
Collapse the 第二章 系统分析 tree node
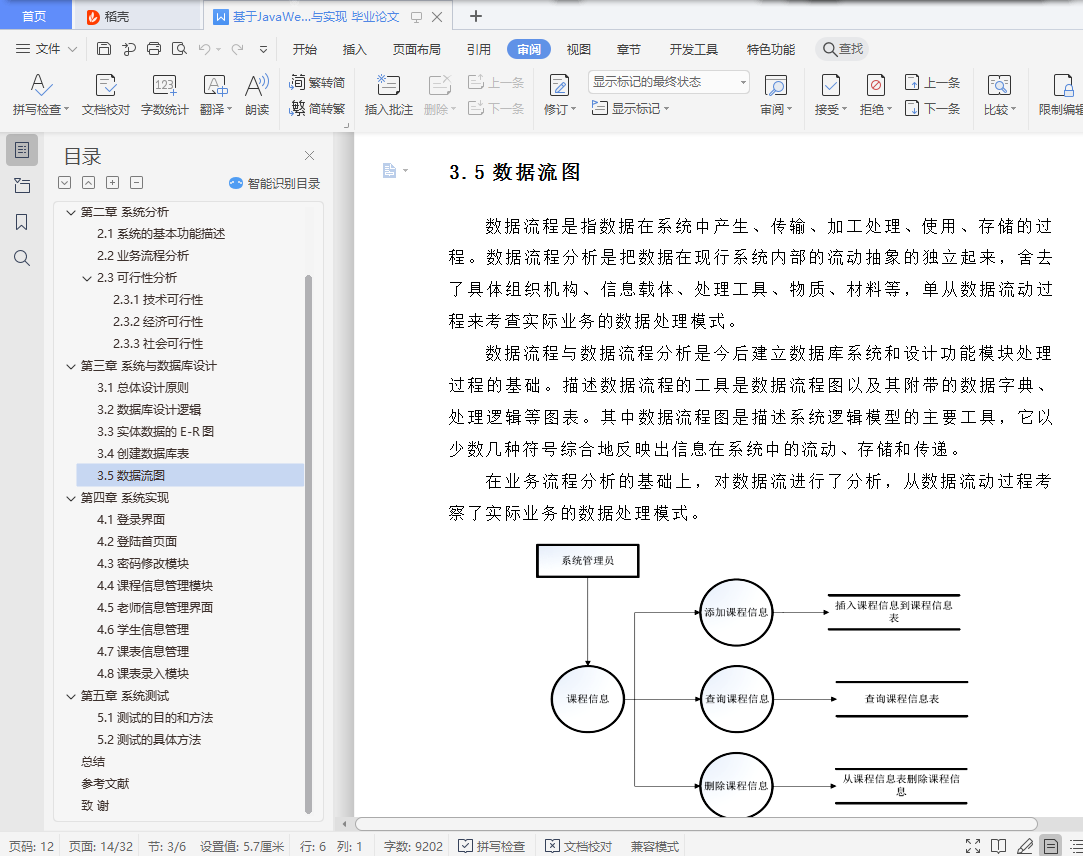tap(70, 212)
